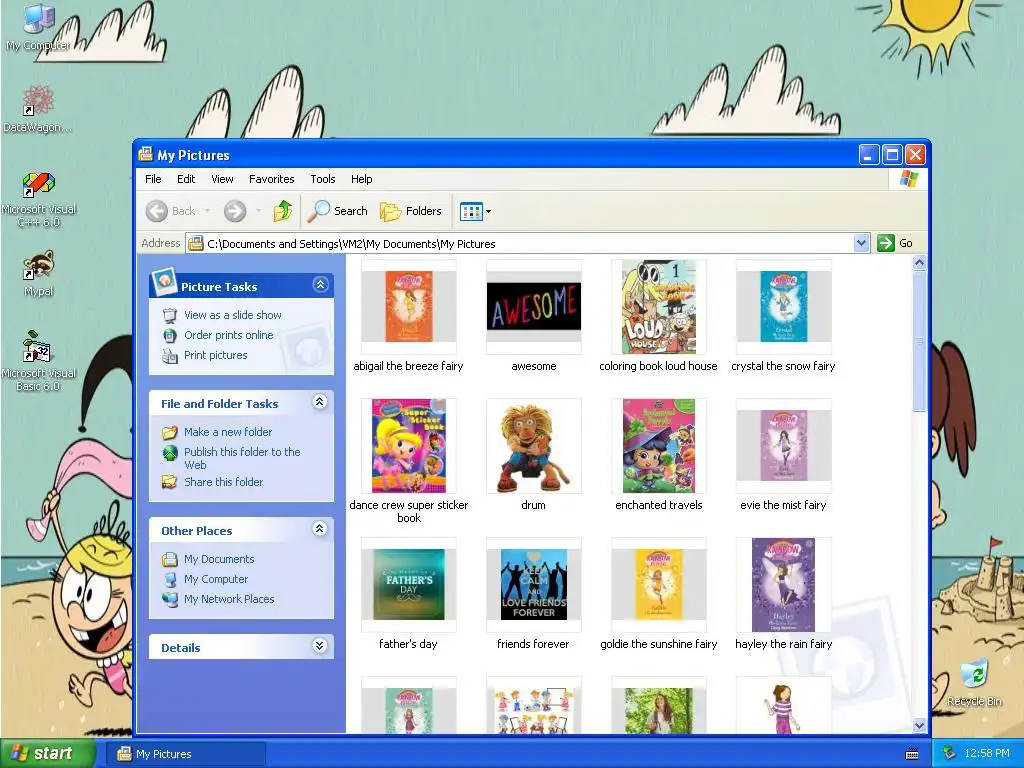Click My Pictures taskbar button
Image resolution: width=1024 pixels, height=768 pixels.
185,754
